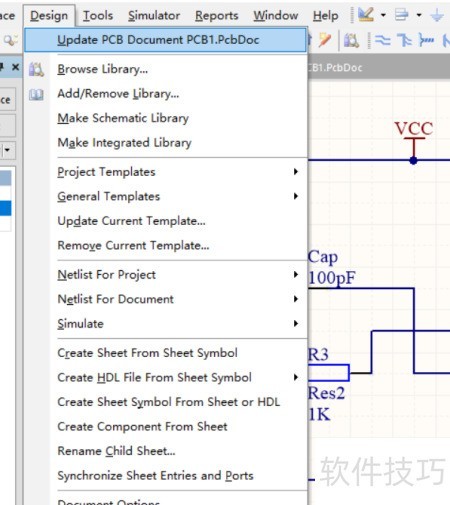Viewport: 450px width, 505px height.
Task: Click the place bus toolbar icon
Action: point(405,40)
